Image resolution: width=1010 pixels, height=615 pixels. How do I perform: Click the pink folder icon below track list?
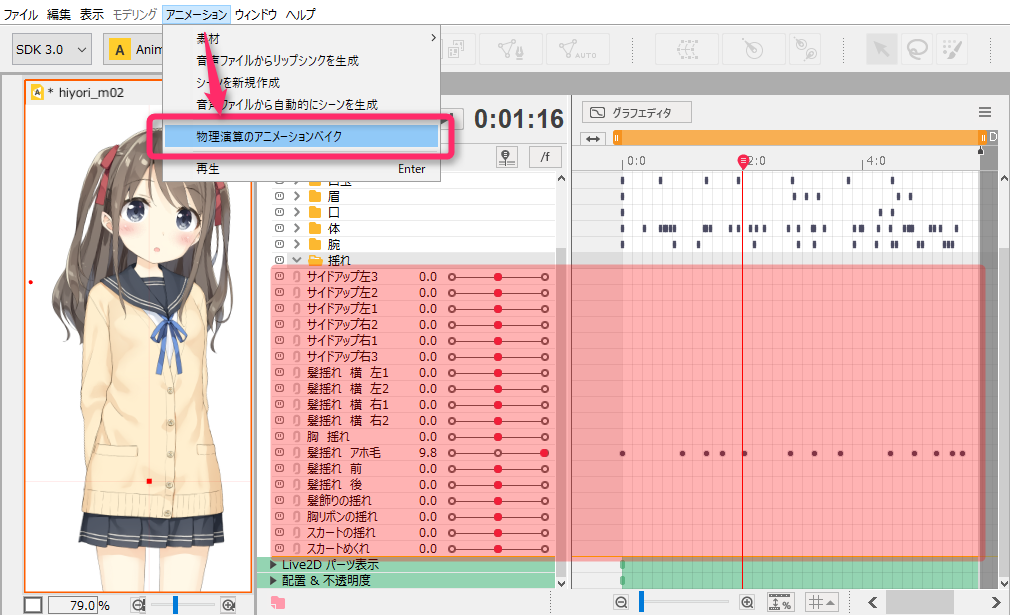tap(278, 603)
